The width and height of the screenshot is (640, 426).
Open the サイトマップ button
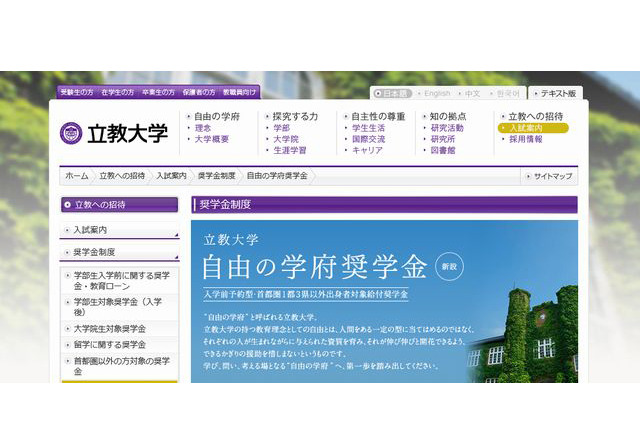click(549, 177)
